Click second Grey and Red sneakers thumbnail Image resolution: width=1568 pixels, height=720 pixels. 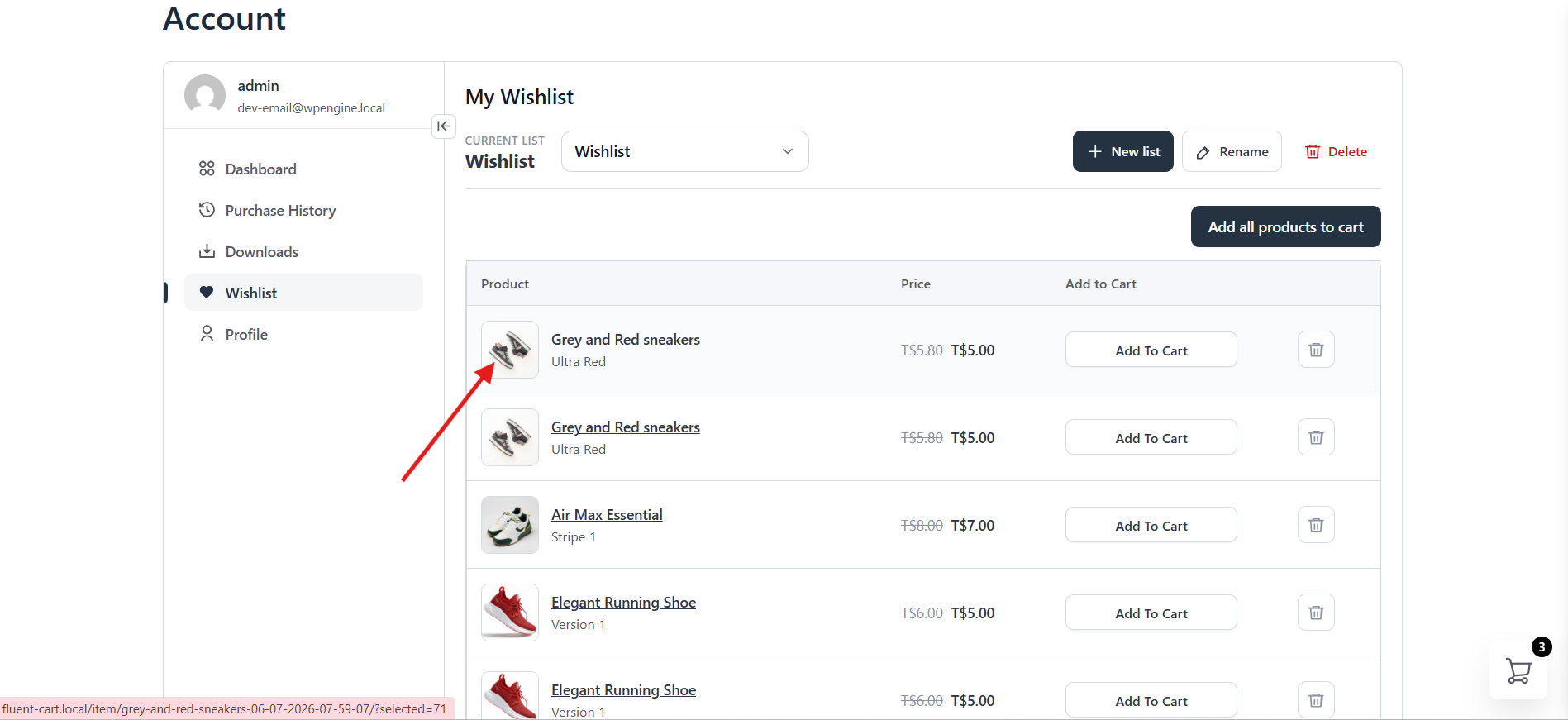(510, 437)
